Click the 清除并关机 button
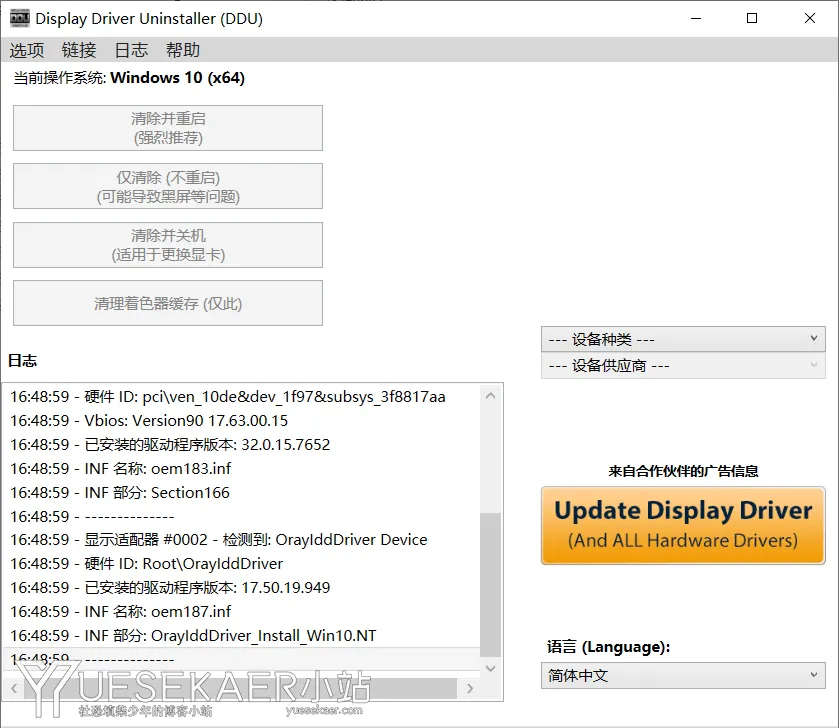839x728 pixels. [x=168, y=245]
